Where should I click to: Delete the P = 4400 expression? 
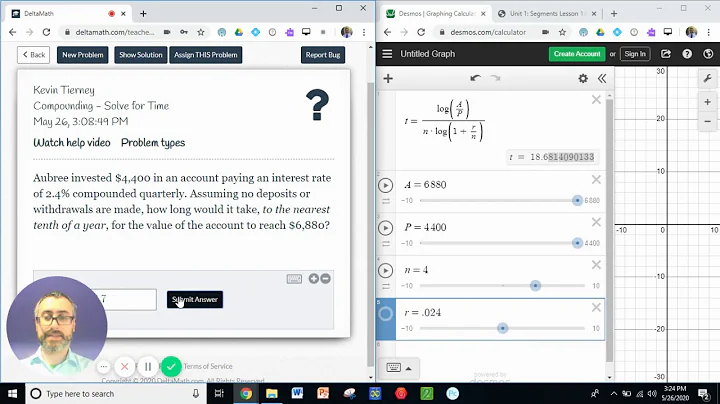596,222
